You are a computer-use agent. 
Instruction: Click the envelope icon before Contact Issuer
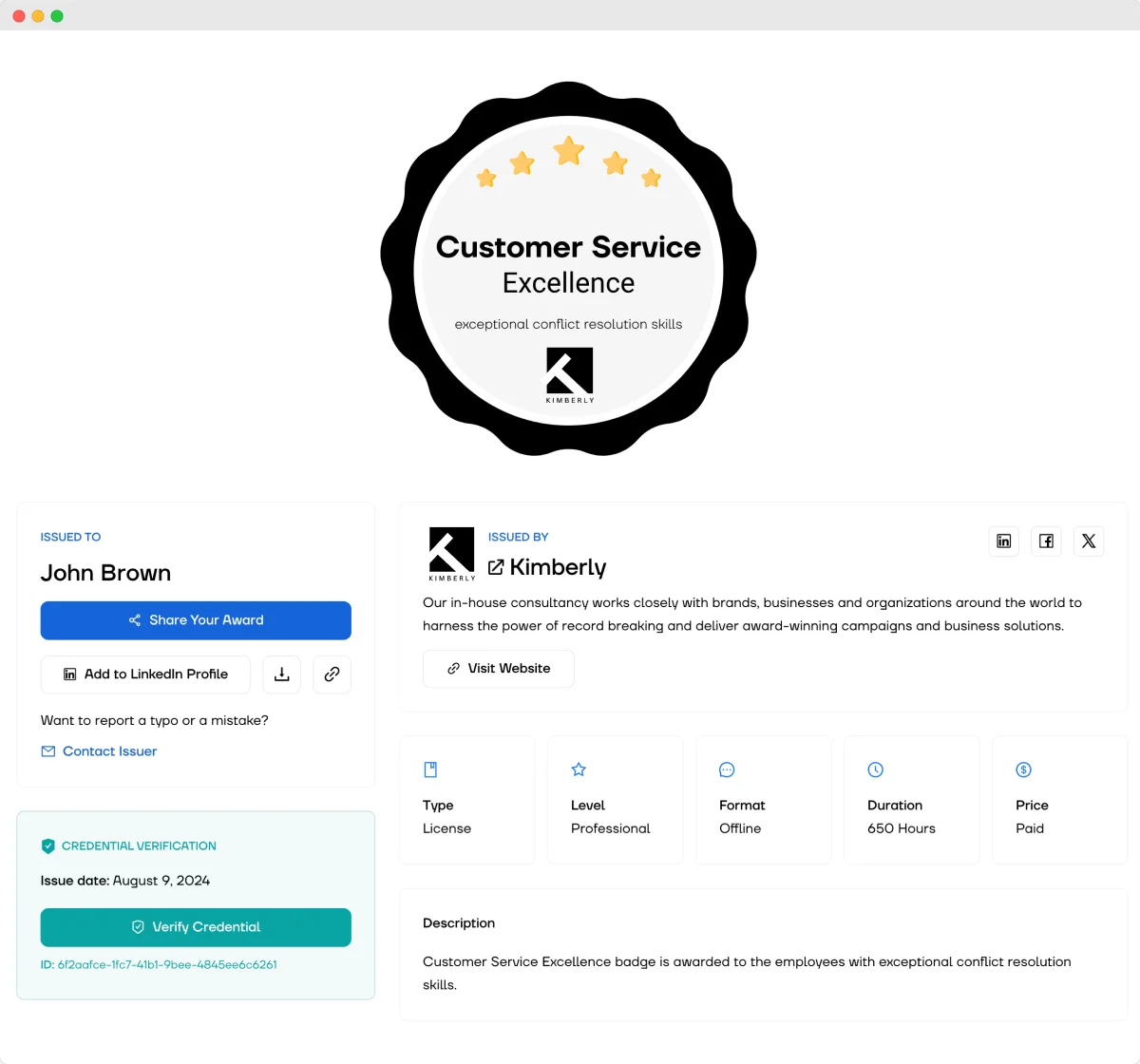pos(47,750)
